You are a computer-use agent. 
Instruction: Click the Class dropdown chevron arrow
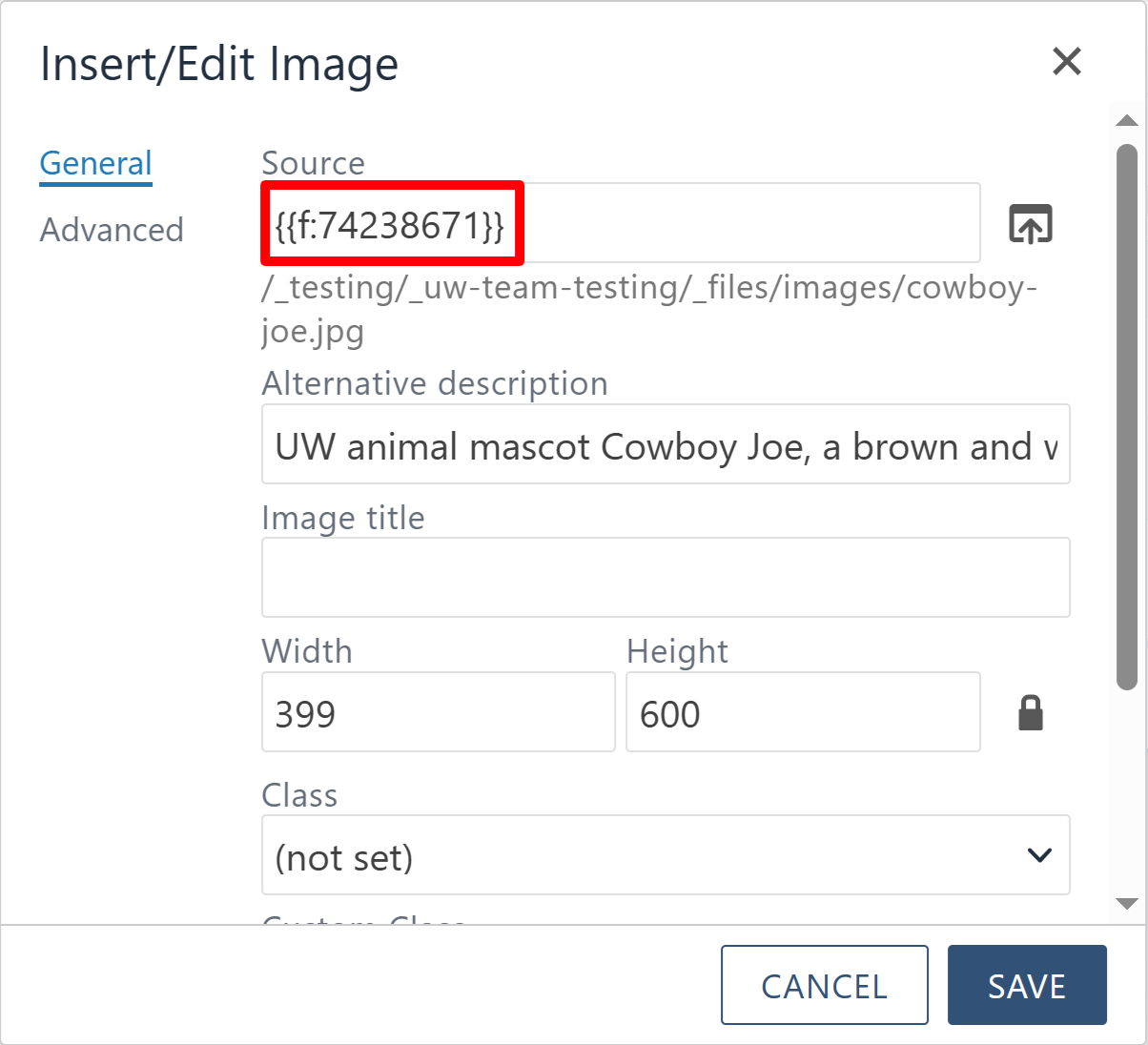pos(1039,855)
